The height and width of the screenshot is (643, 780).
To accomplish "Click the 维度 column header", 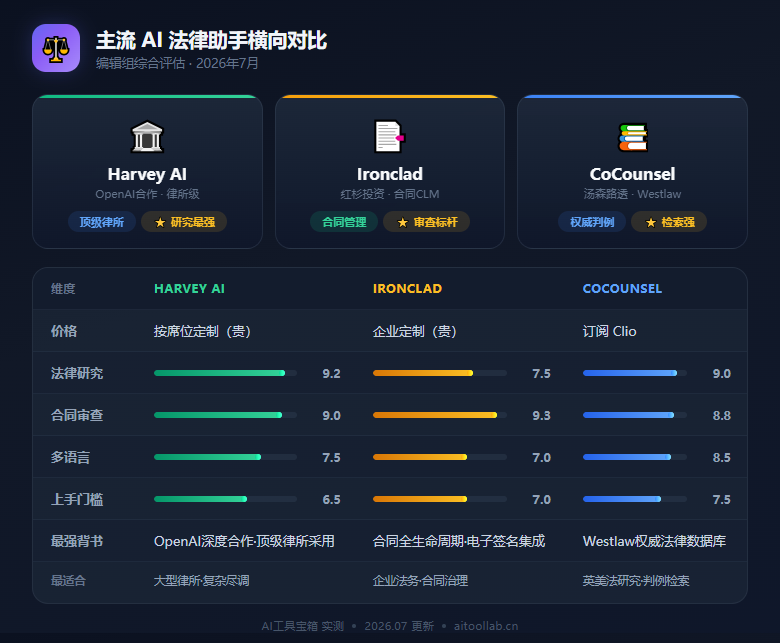I will pyautogui.click(x=63, y=288).
